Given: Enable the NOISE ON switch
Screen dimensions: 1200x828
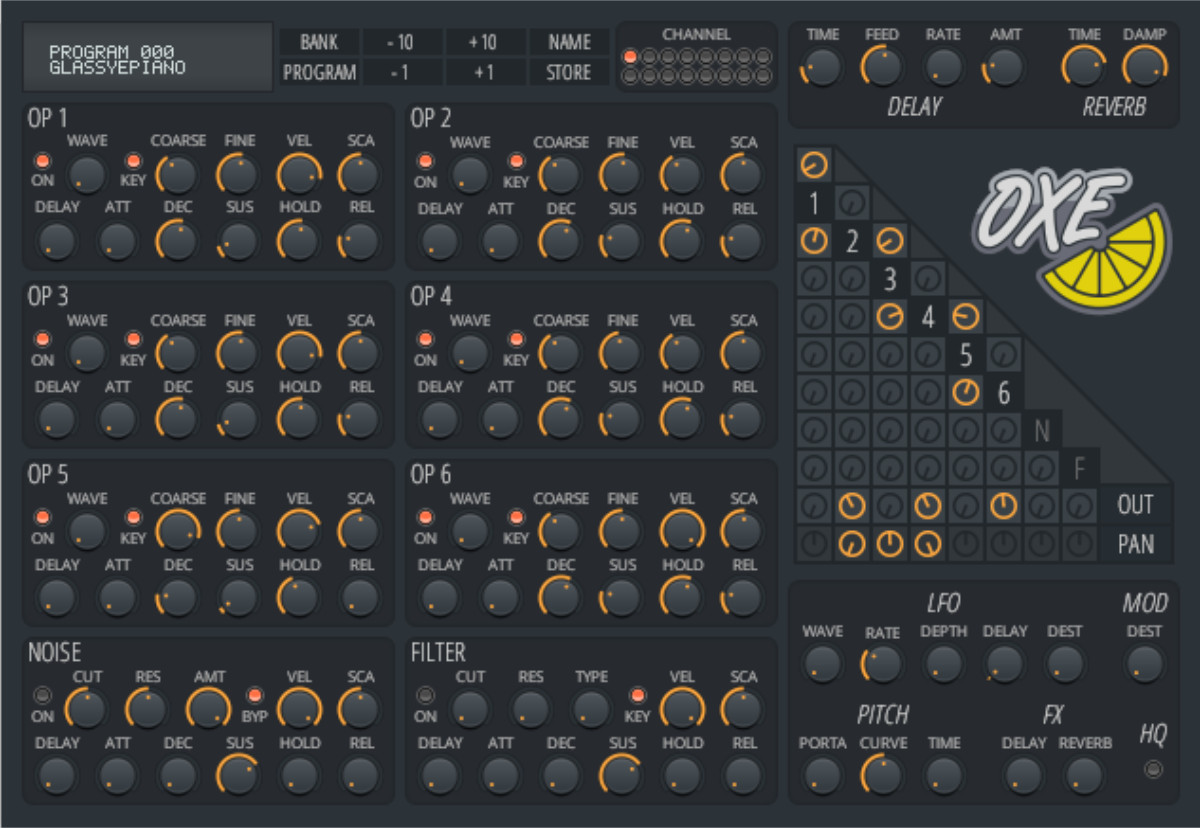Looking at the screenshot, I should [42, 695].
